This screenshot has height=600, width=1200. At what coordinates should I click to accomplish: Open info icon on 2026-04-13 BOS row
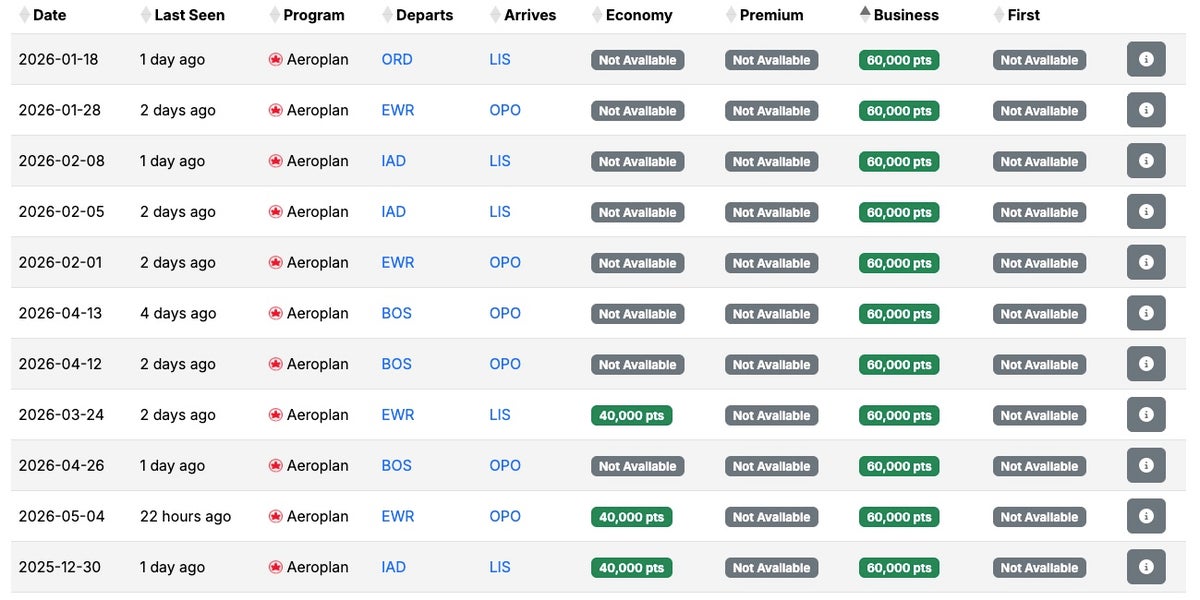pyautogui.click(x=1146, y=313)
